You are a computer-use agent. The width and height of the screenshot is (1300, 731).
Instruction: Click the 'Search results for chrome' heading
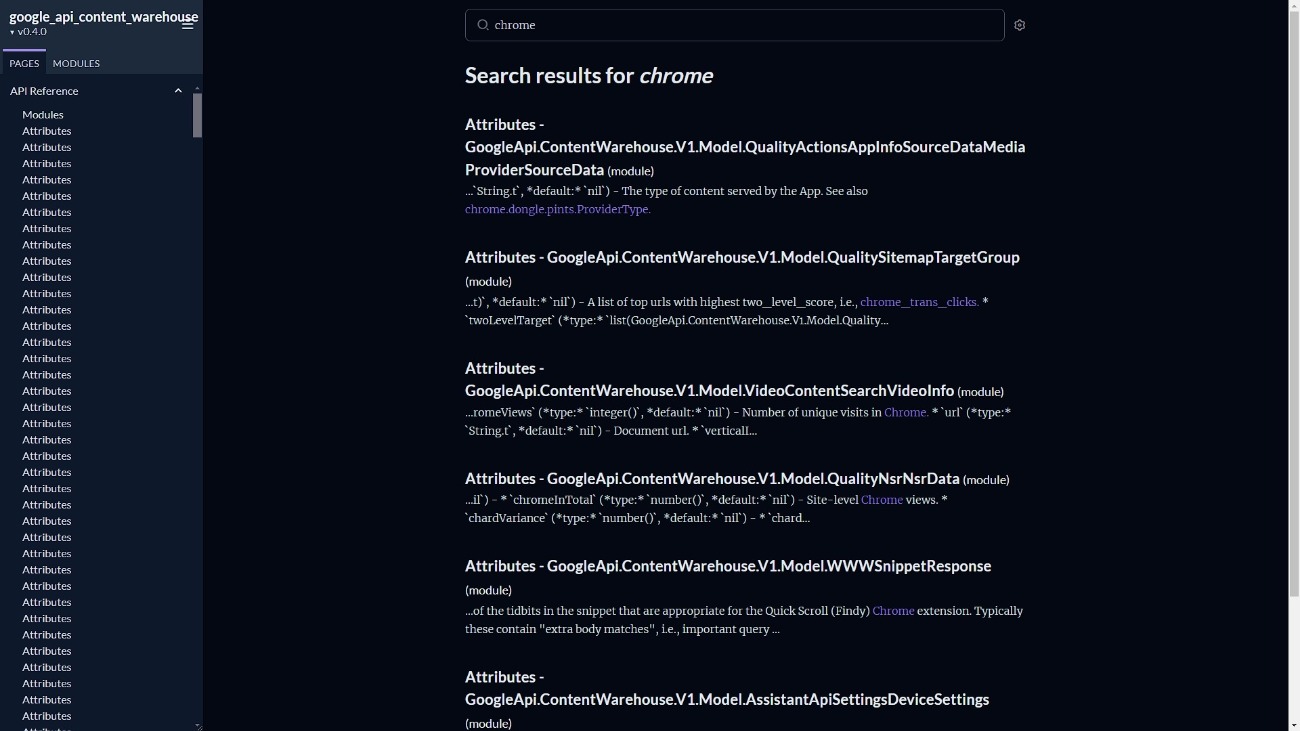[588, 76]
